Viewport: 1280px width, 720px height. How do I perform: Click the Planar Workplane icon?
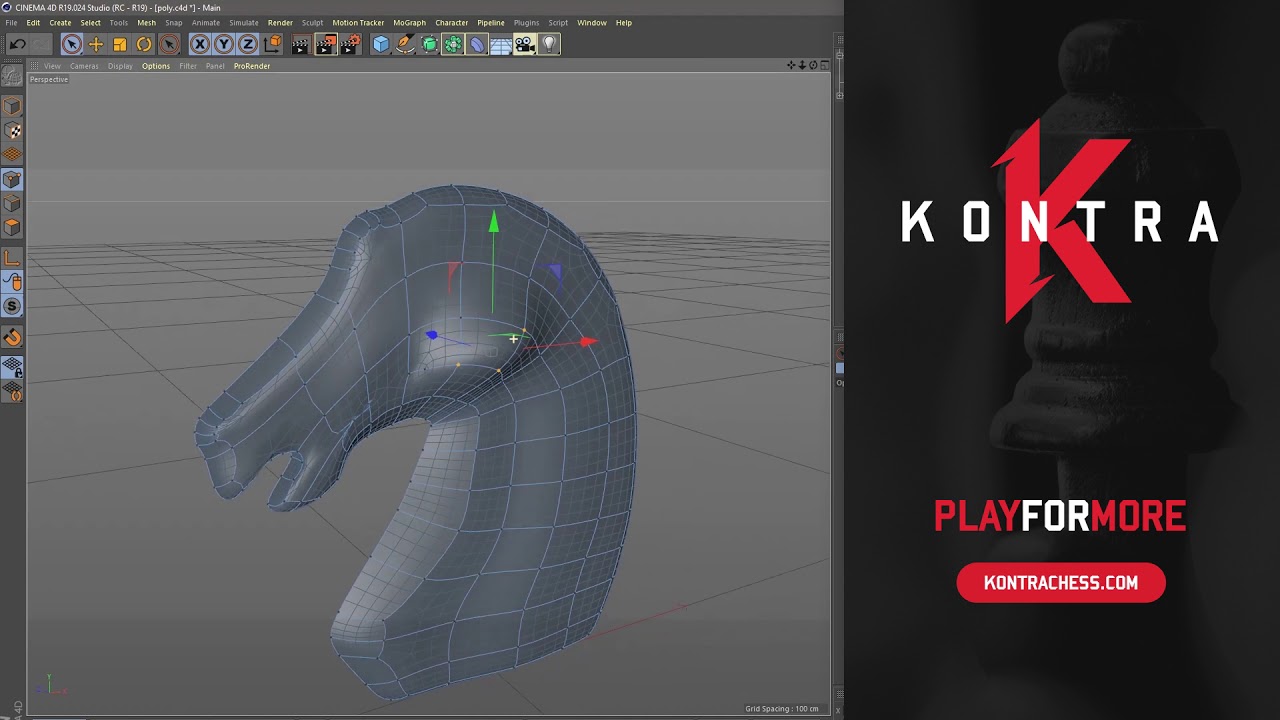(12, 391)
